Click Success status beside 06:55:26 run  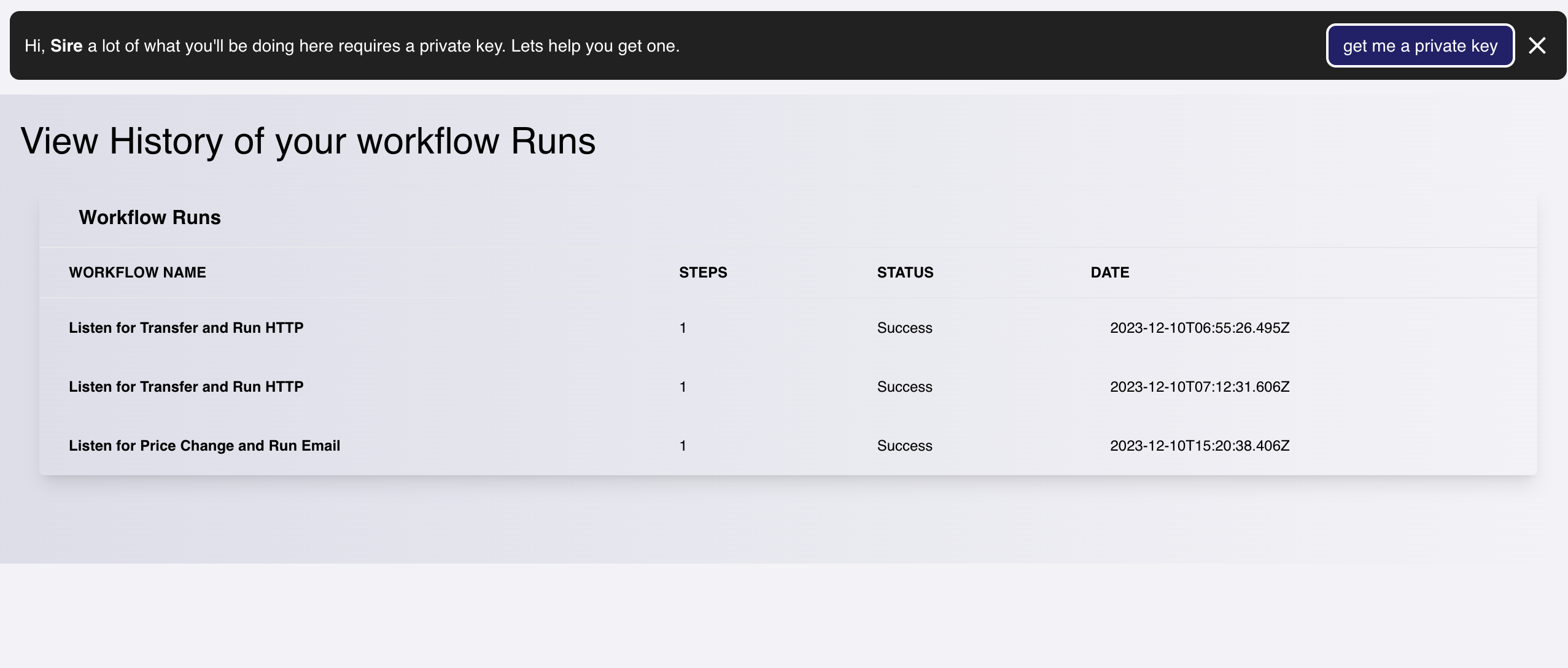[904, 328]
